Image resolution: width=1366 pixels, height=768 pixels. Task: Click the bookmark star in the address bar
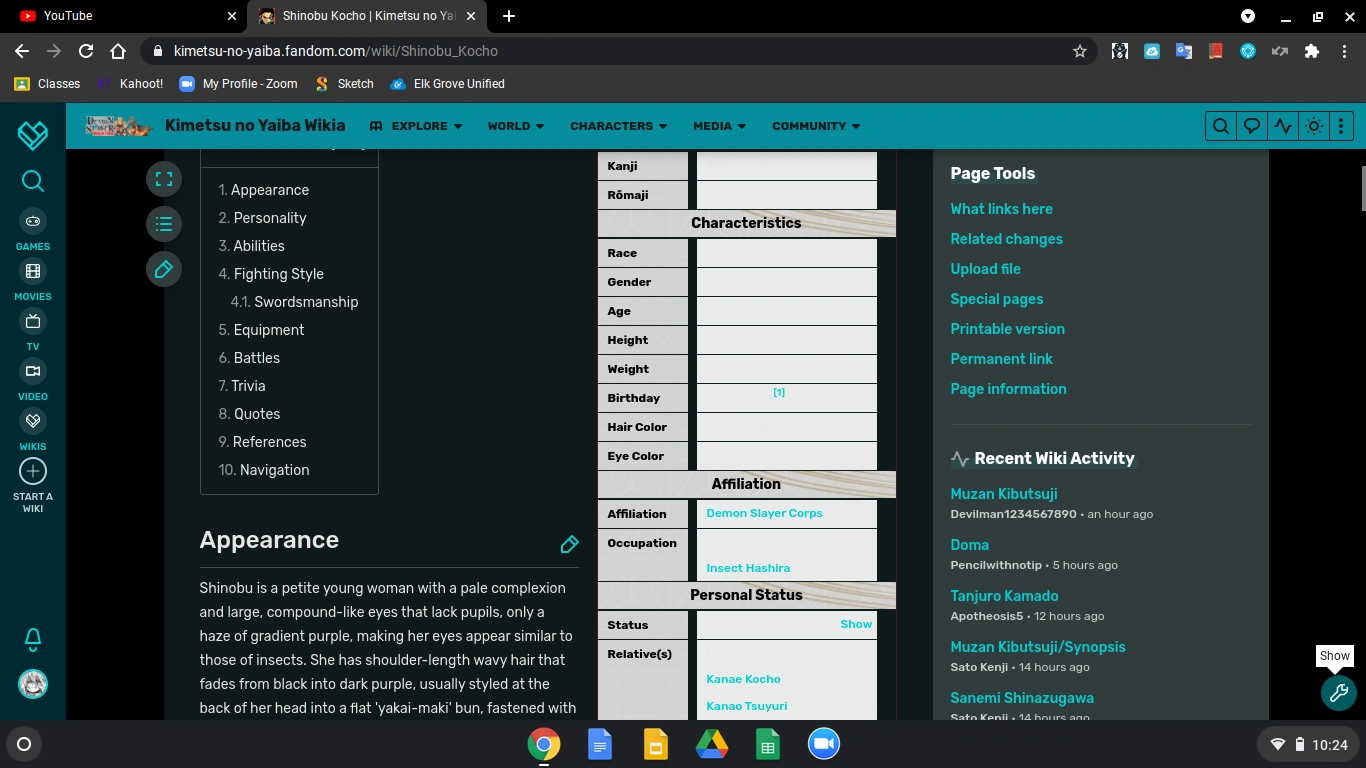tap(1079, 51)
